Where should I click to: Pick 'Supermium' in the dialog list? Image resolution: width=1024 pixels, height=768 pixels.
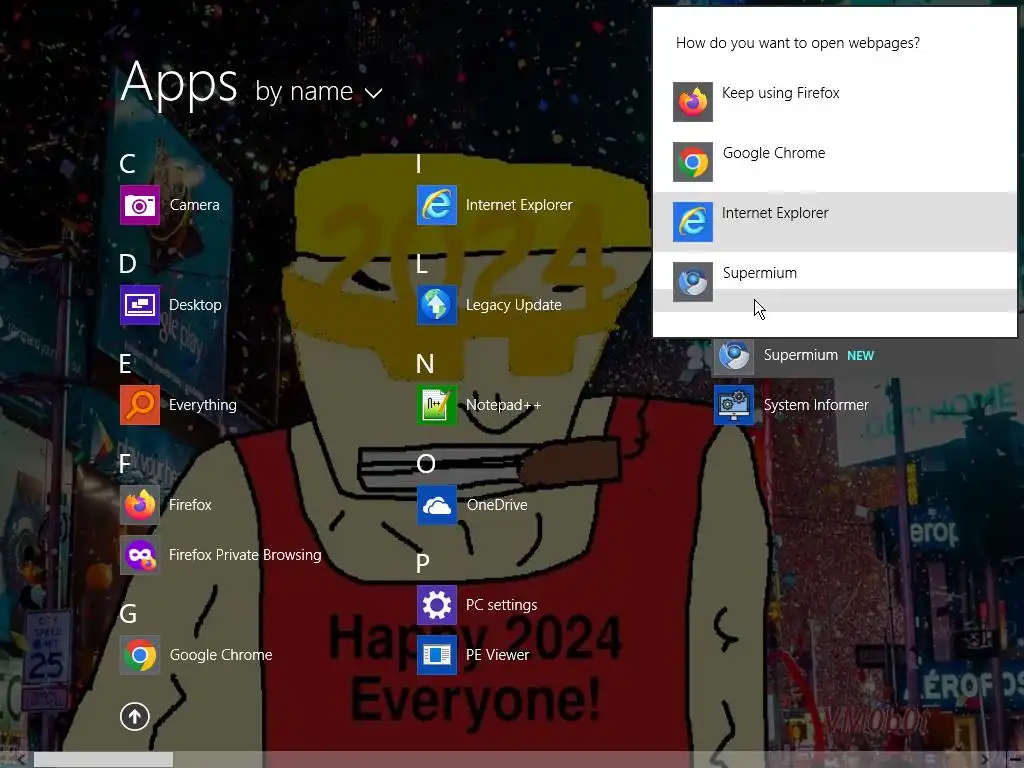(x=835, y=282)
